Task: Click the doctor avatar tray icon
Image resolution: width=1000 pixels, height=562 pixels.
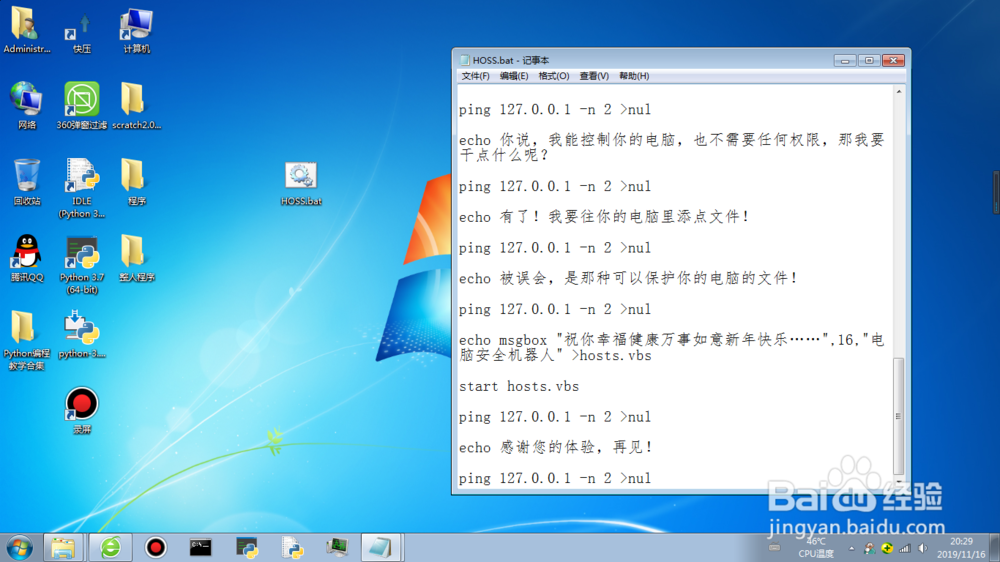Action: (869, 548)
